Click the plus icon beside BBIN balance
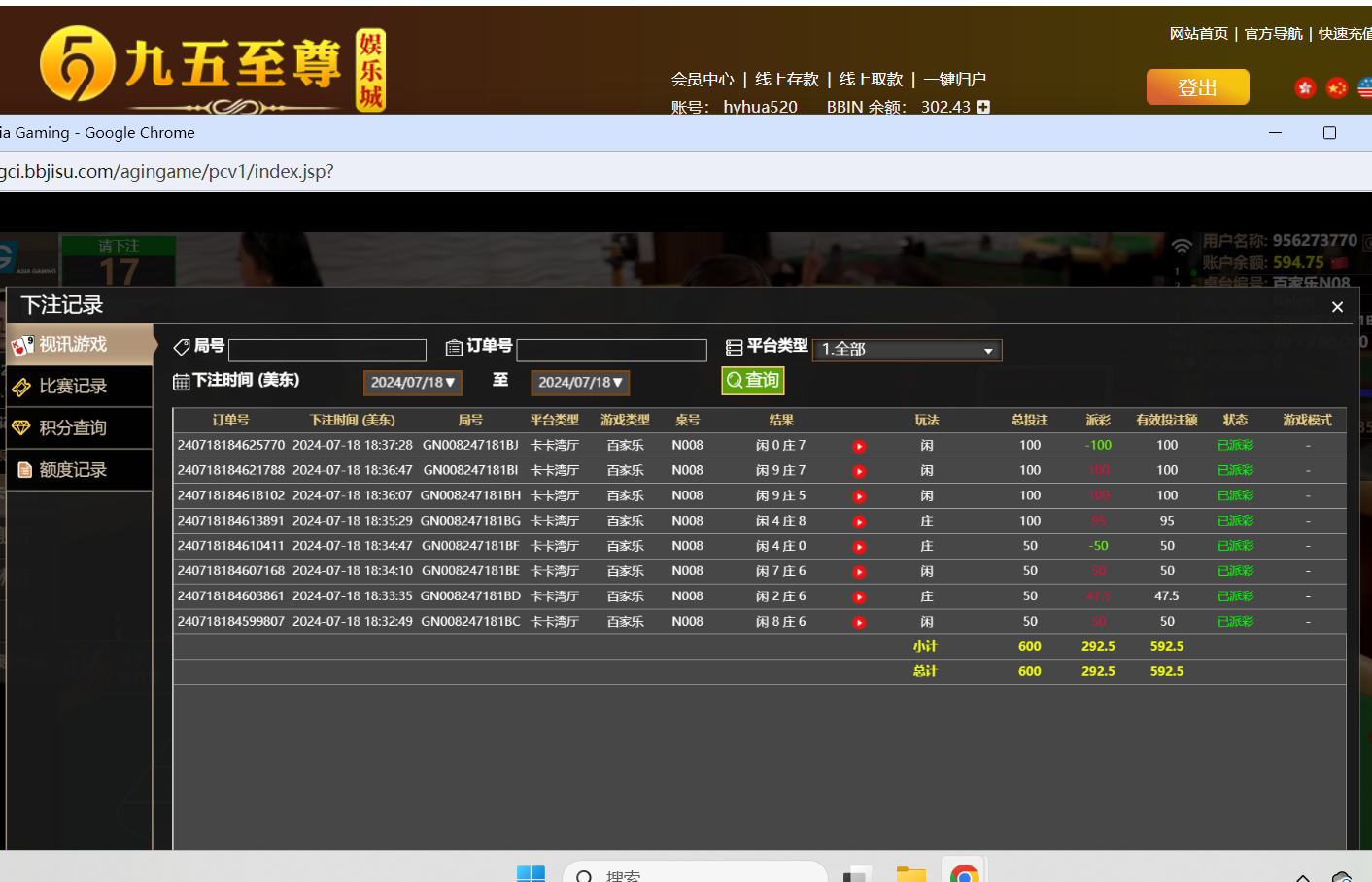 click(983, 107)
